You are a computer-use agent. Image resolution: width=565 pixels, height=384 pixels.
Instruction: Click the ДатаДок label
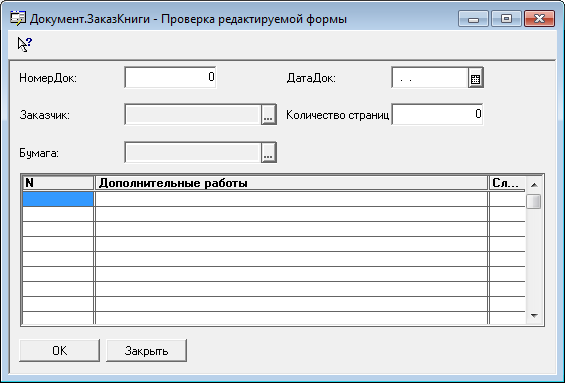click(x=311, y=78)
